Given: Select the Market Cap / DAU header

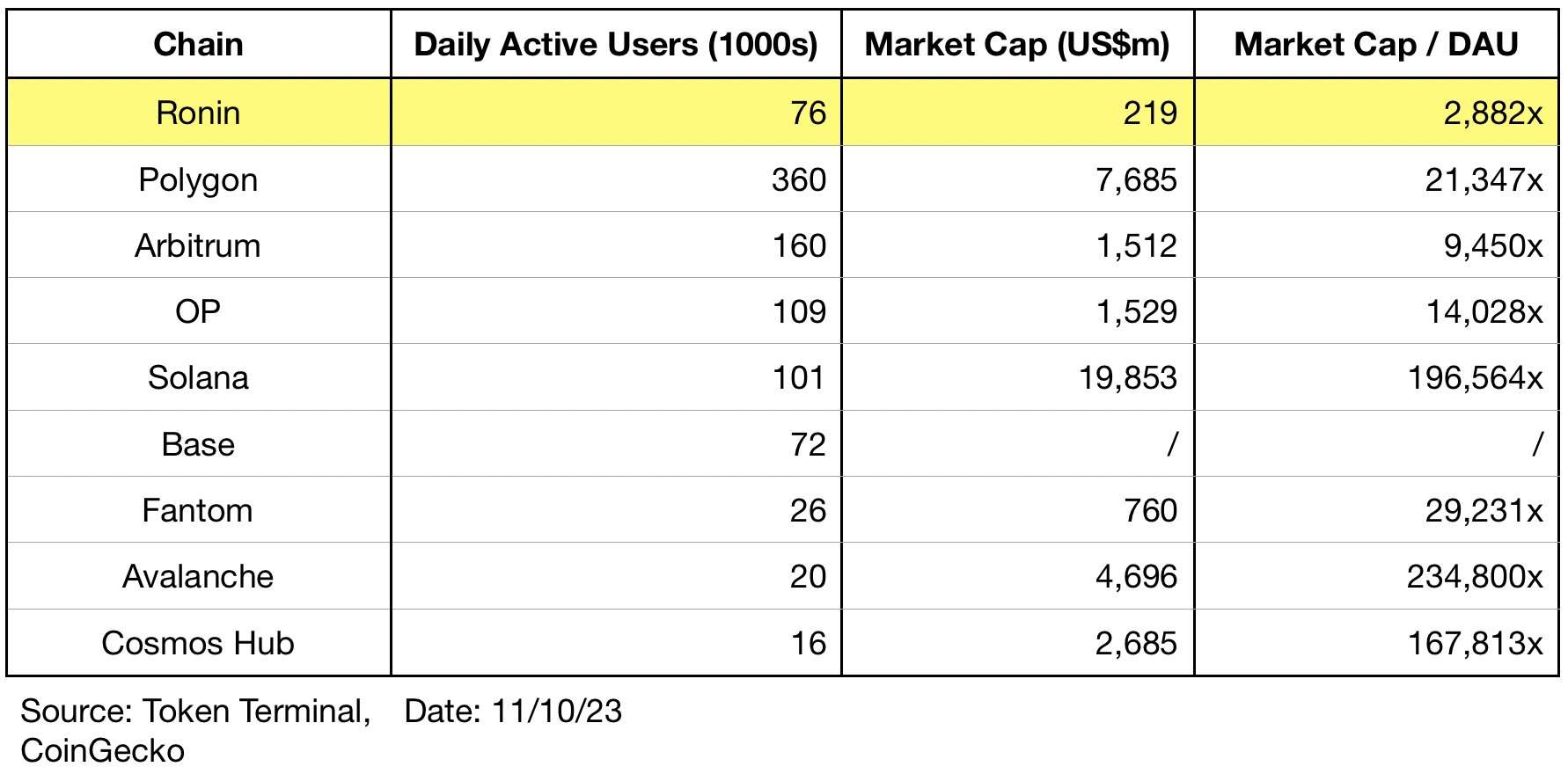Looking at the screenshot, I should (1376, 44).
